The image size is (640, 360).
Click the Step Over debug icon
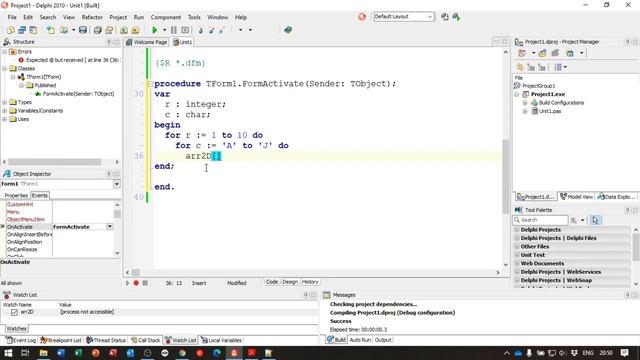click(211, 30)
